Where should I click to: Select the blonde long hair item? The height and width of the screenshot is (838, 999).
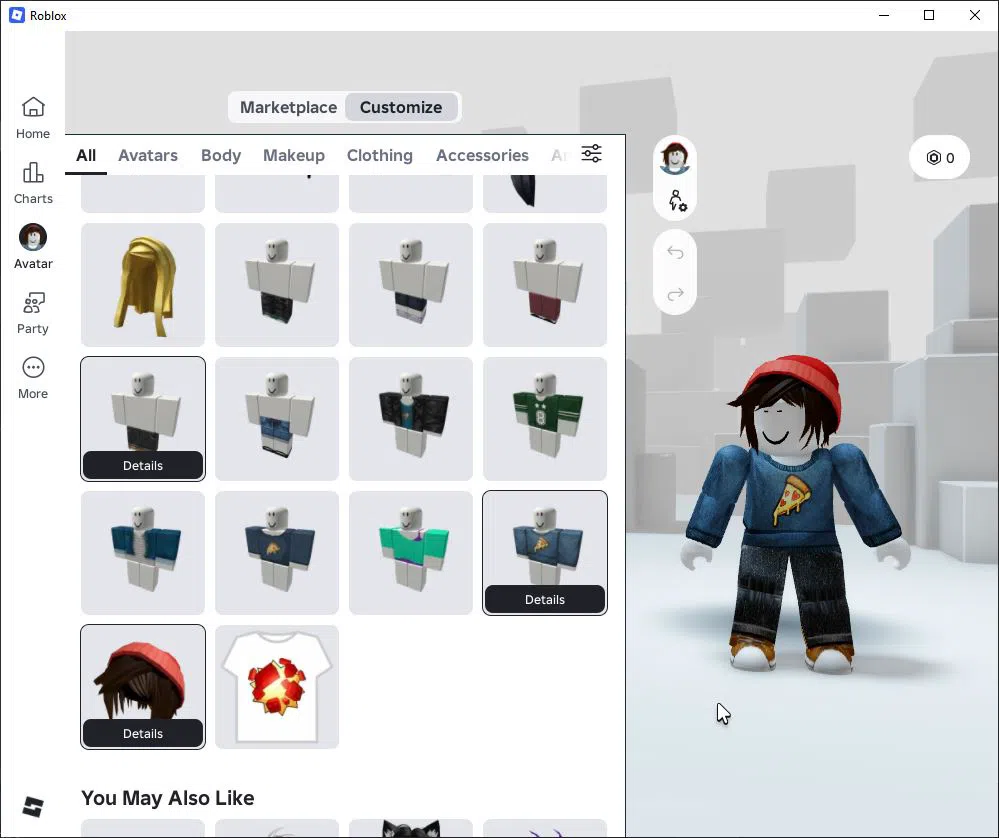coord(143,285)
